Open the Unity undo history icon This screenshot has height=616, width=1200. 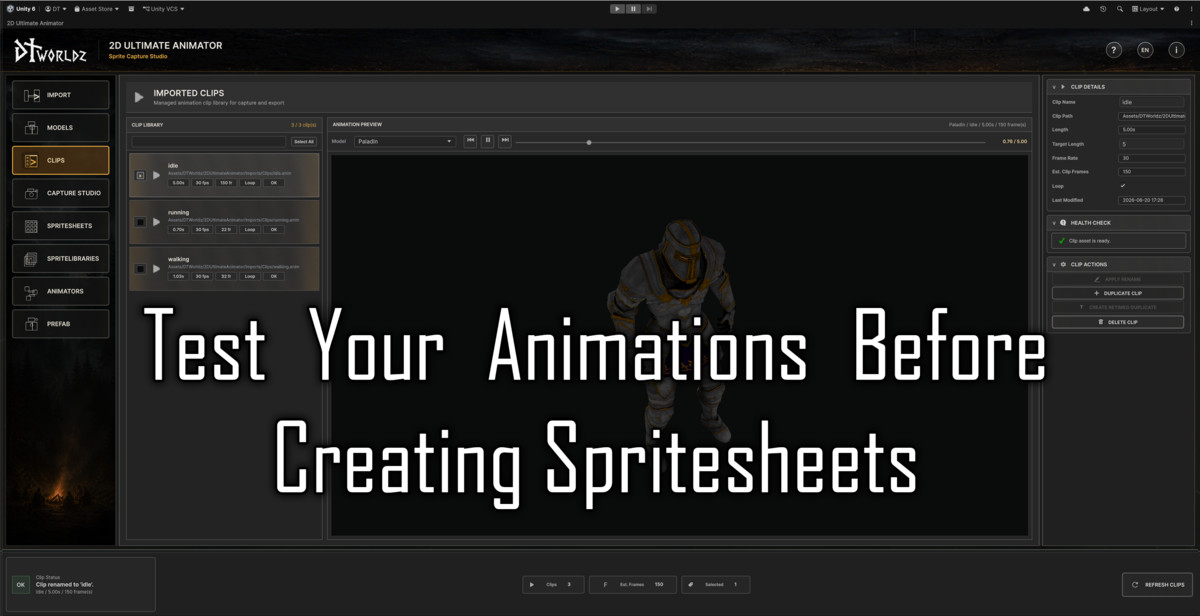(x=1103, y=9)
